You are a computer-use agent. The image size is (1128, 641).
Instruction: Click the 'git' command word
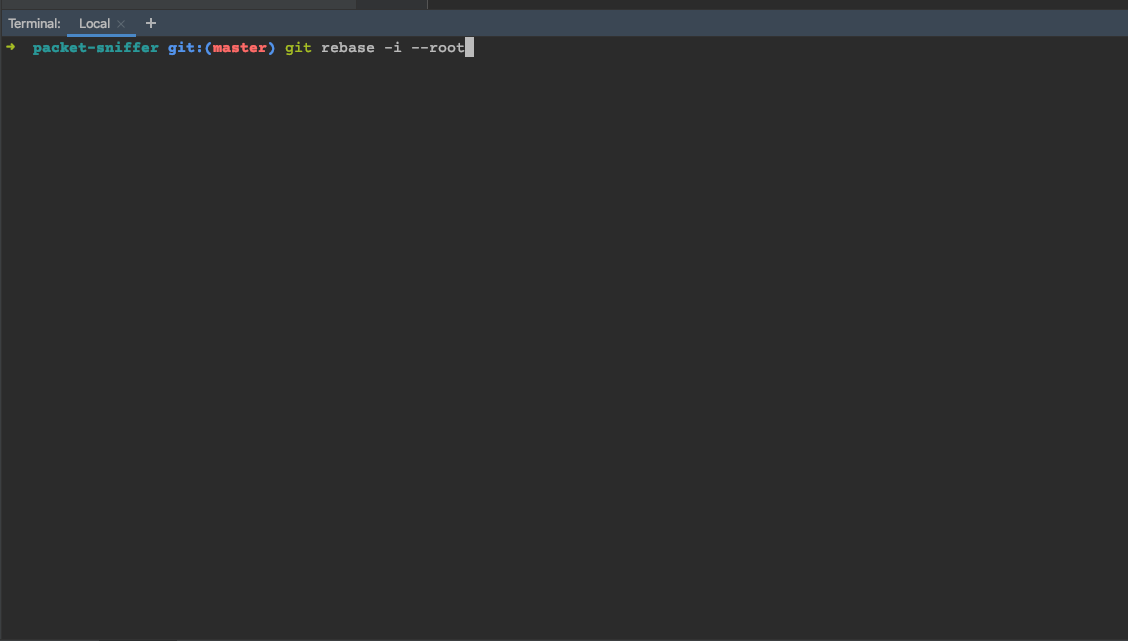tap(298, 48)
